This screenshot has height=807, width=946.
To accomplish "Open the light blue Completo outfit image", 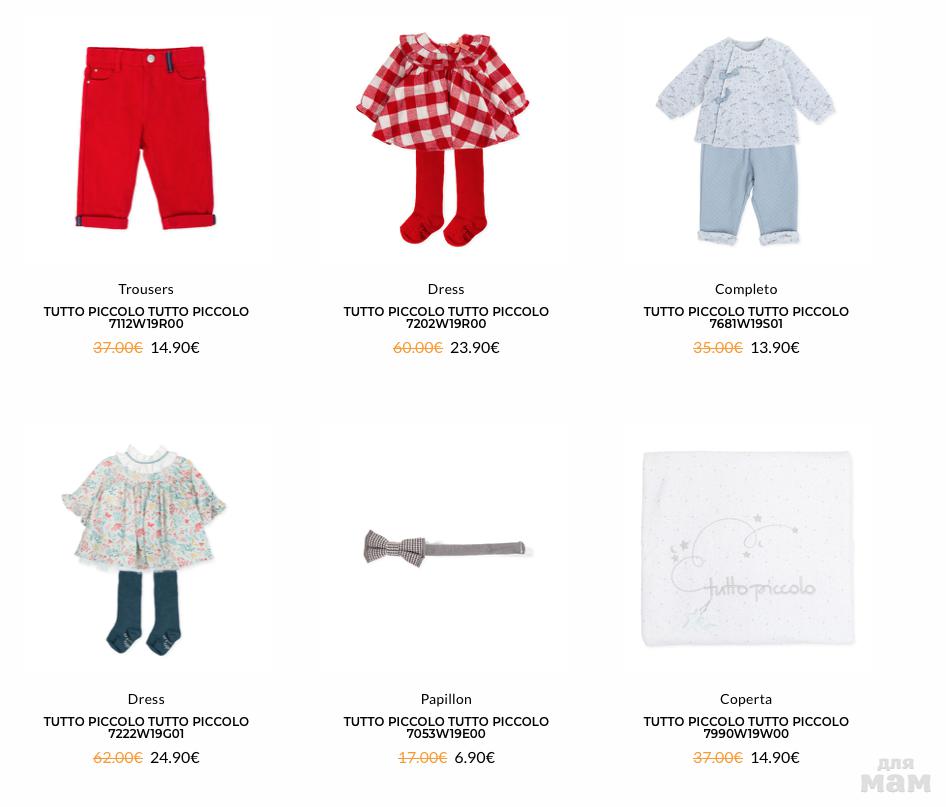I will [746, 141].
